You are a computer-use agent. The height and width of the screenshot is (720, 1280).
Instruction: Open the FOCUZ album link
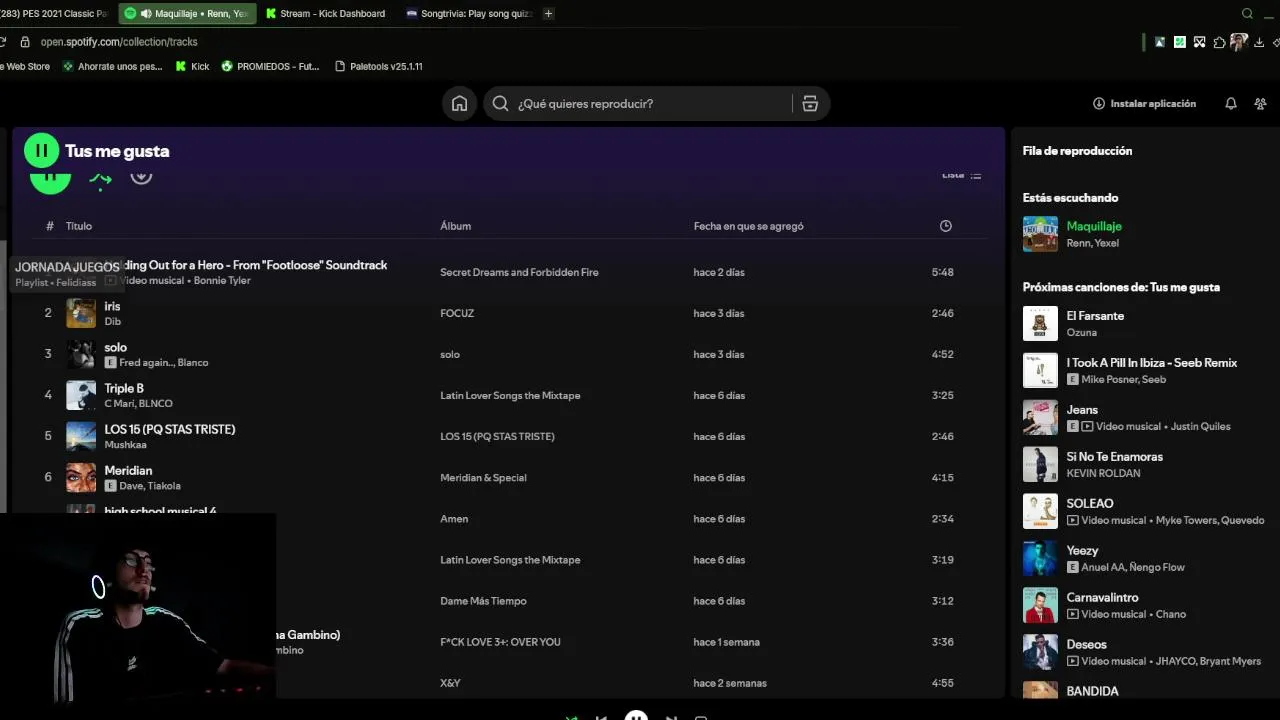coord(457,313)
